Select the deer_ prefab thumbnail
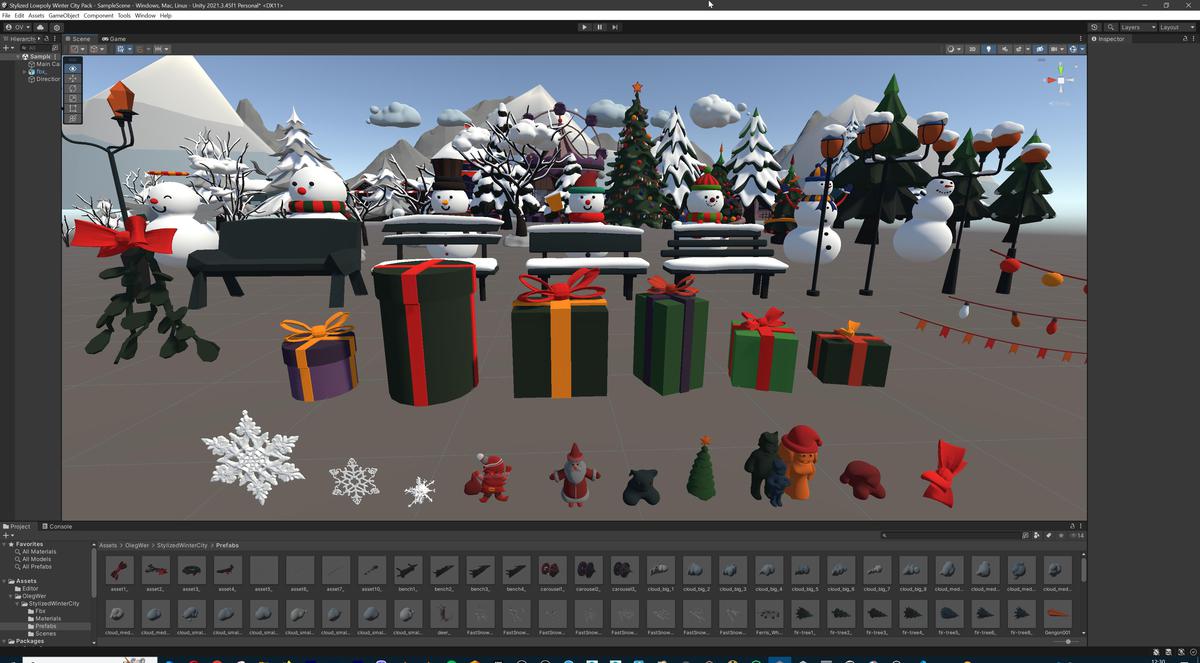 click(x=443, y=614)
